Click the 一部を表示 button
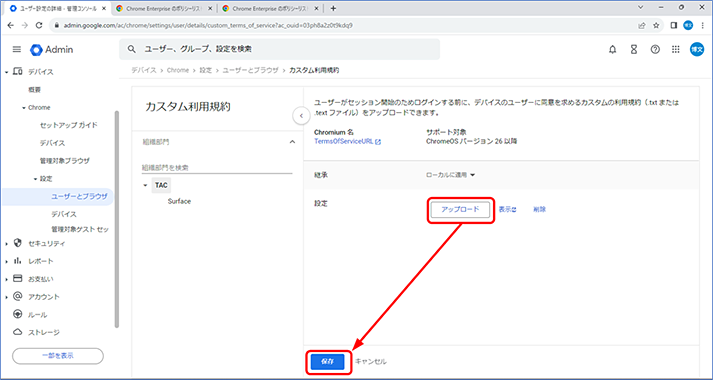 [x=58, y=356]
